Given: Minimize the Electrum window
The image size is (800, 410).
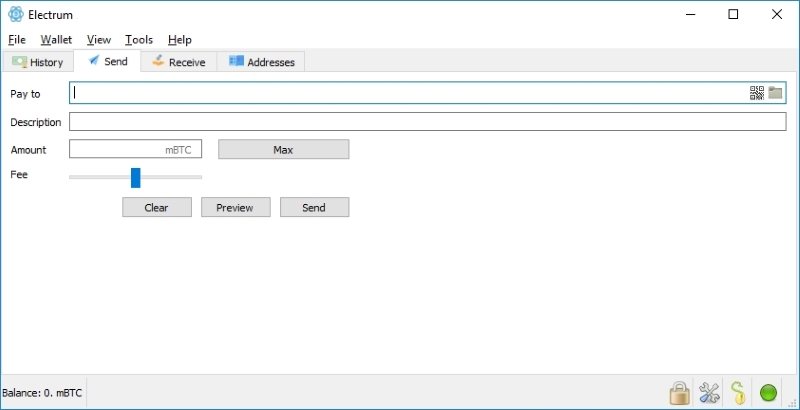Looking at the screenshot, I should click(690, 14).
